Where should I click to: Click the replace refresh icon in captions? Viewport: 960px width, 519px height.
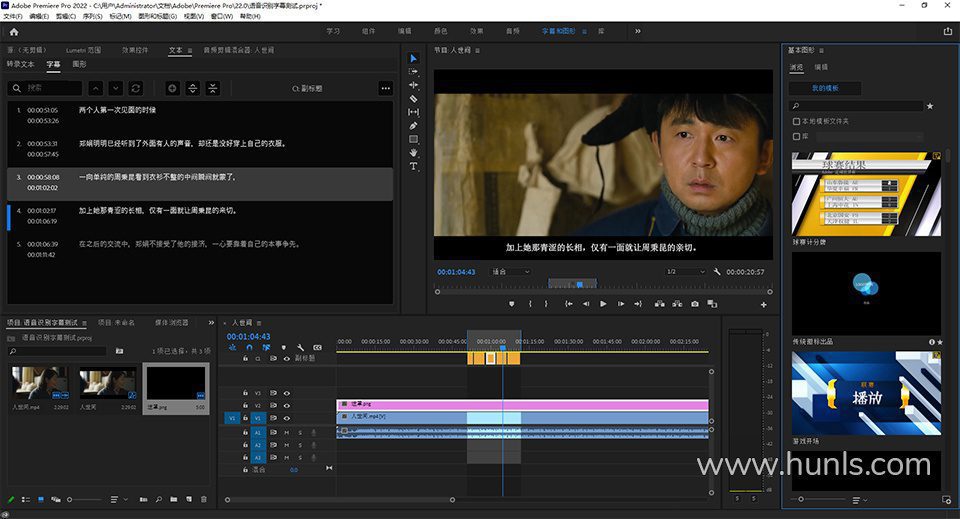135,88
